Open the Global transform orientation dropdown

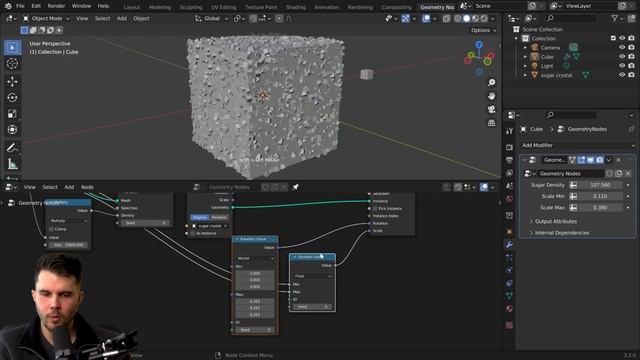click(211, 18)
